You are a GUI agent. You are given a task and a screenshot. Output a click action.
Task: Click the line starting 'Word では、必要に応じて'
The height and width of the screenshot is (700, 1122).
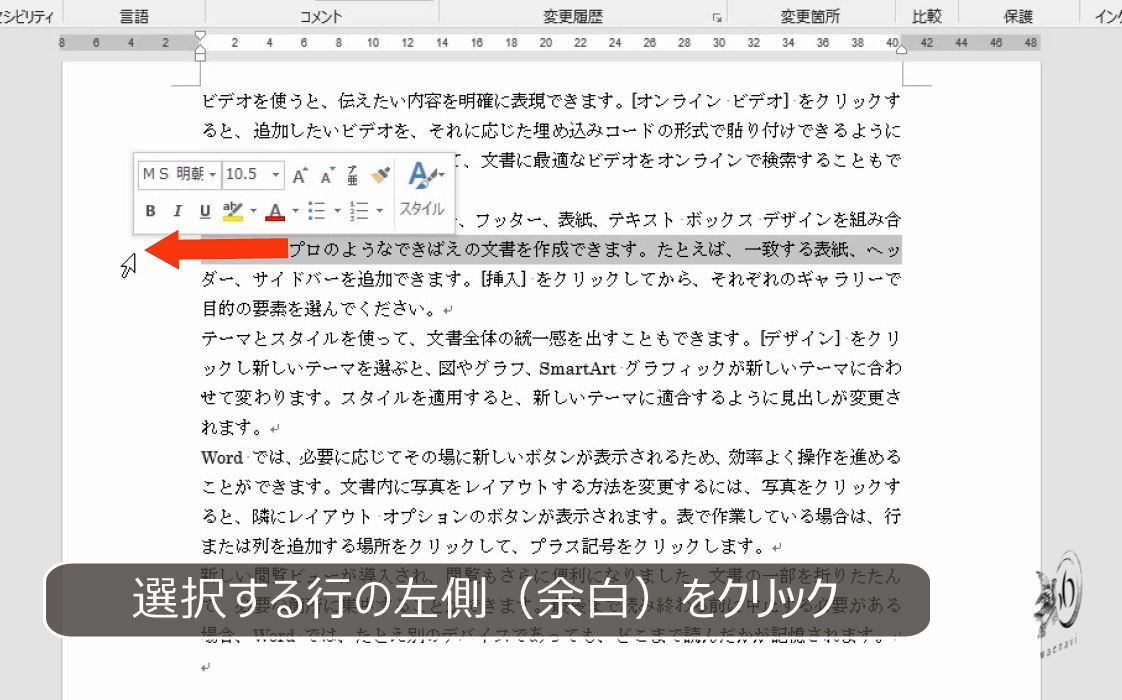tap(551, 457)
